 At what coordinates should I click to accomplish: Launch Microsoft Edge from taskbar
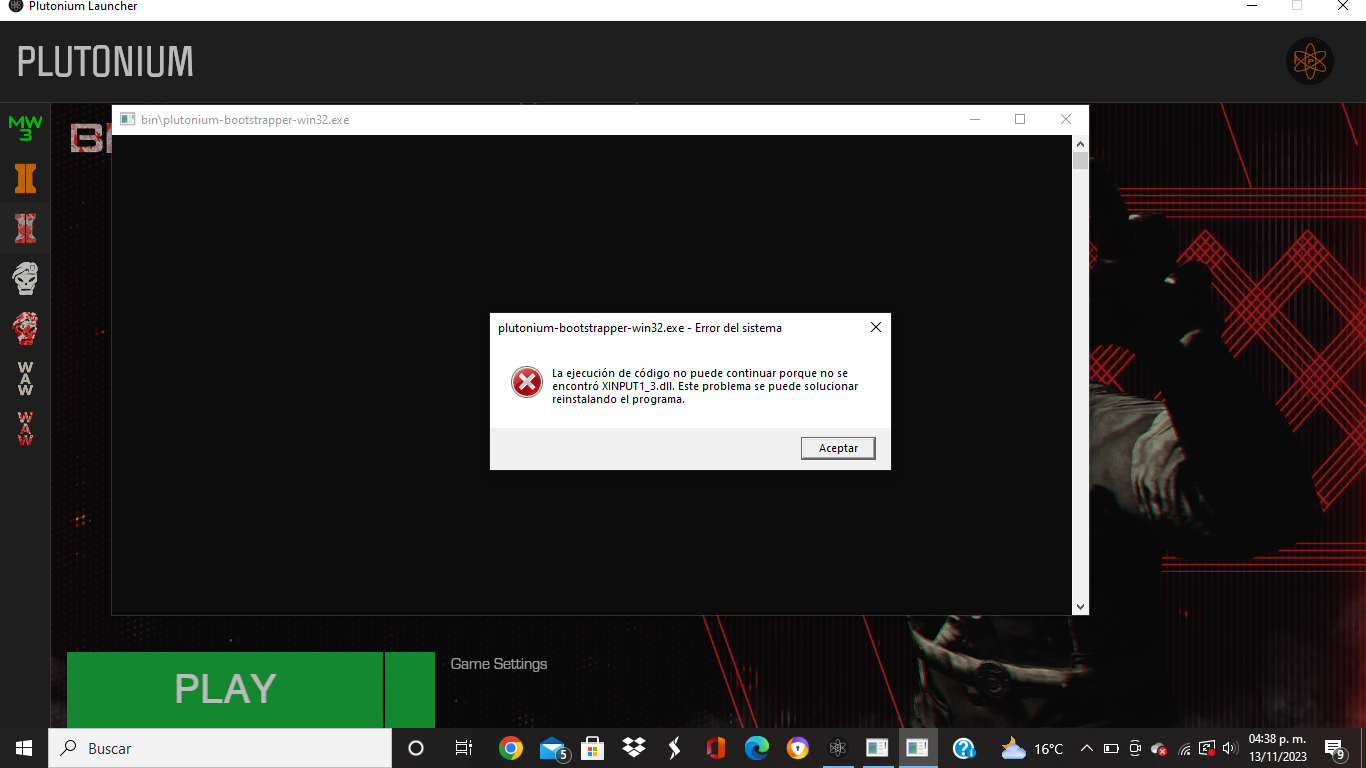click(x=756, y=748)
